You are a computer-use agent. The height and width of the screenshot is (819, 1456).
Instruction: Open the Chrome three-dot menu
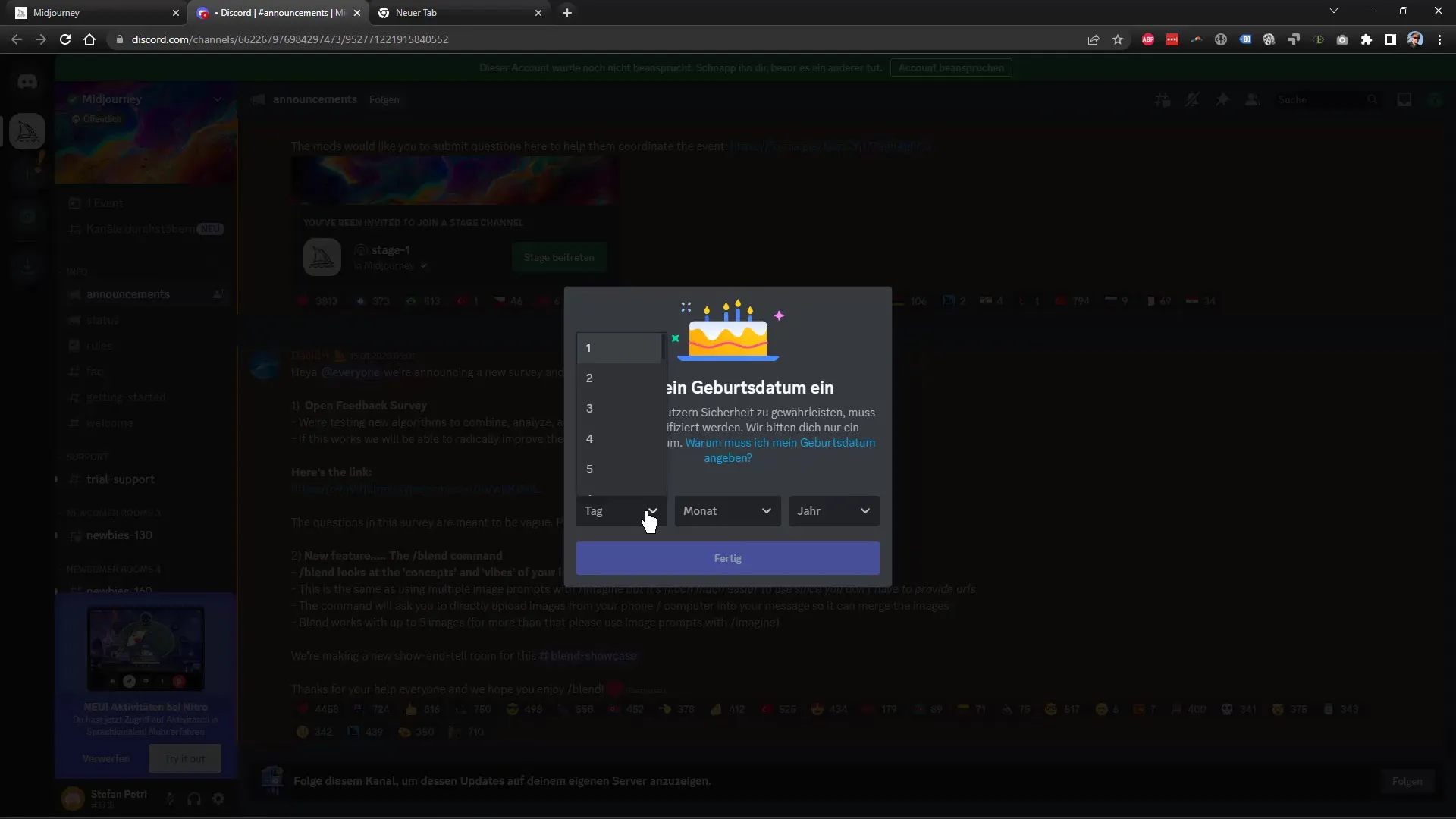tap(1439, 39)
